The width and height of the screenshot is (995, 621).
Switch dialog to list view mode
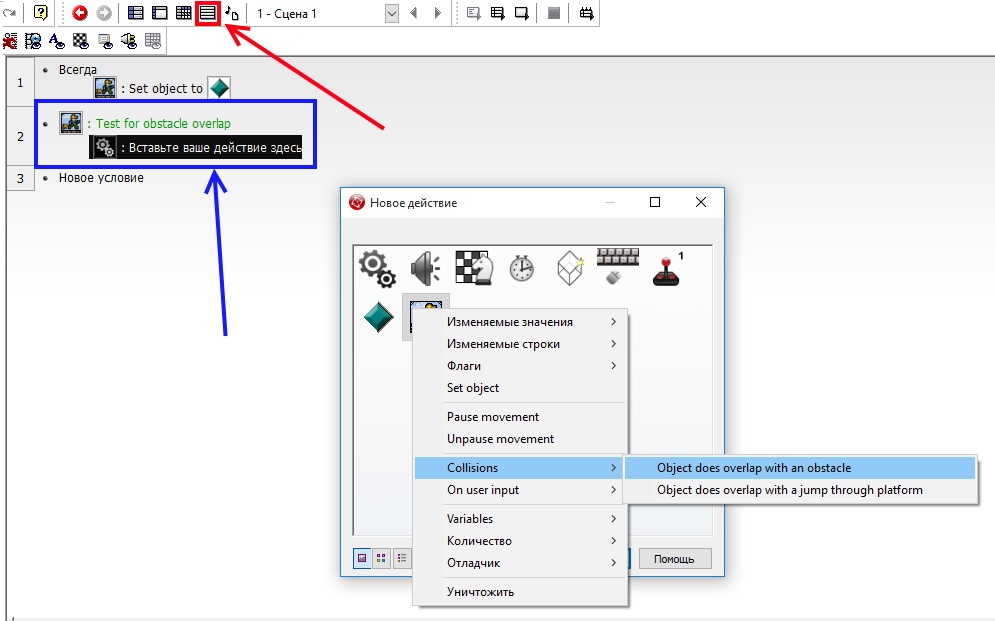[401, 558]
